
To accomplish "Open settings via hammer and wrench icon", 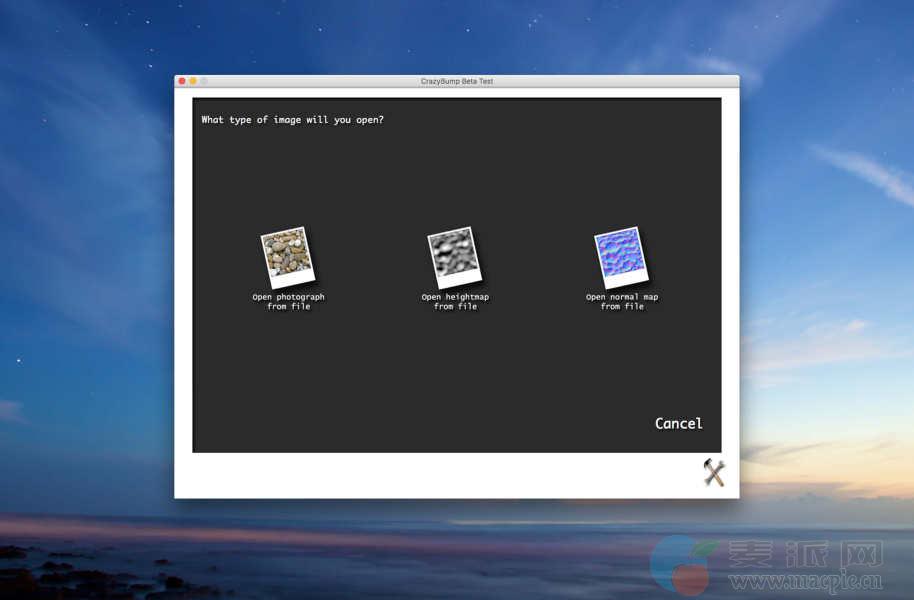I will click(713, 473).
